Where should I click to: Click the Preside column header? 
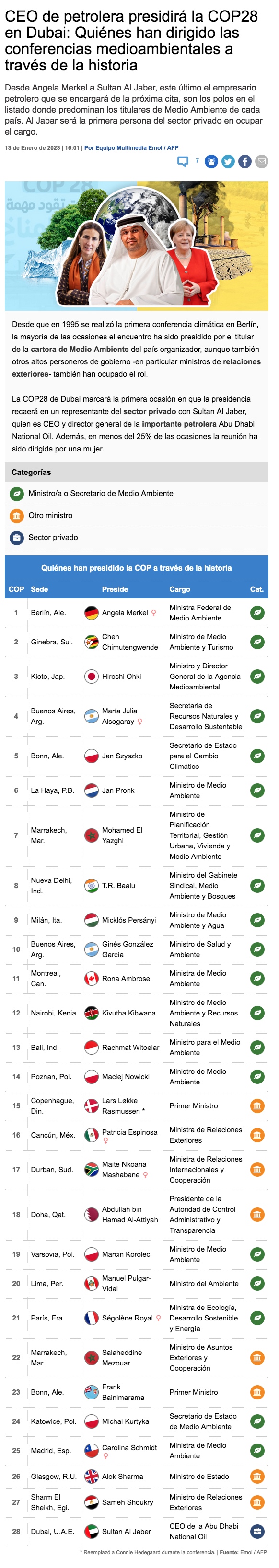(x=115, y=589)
